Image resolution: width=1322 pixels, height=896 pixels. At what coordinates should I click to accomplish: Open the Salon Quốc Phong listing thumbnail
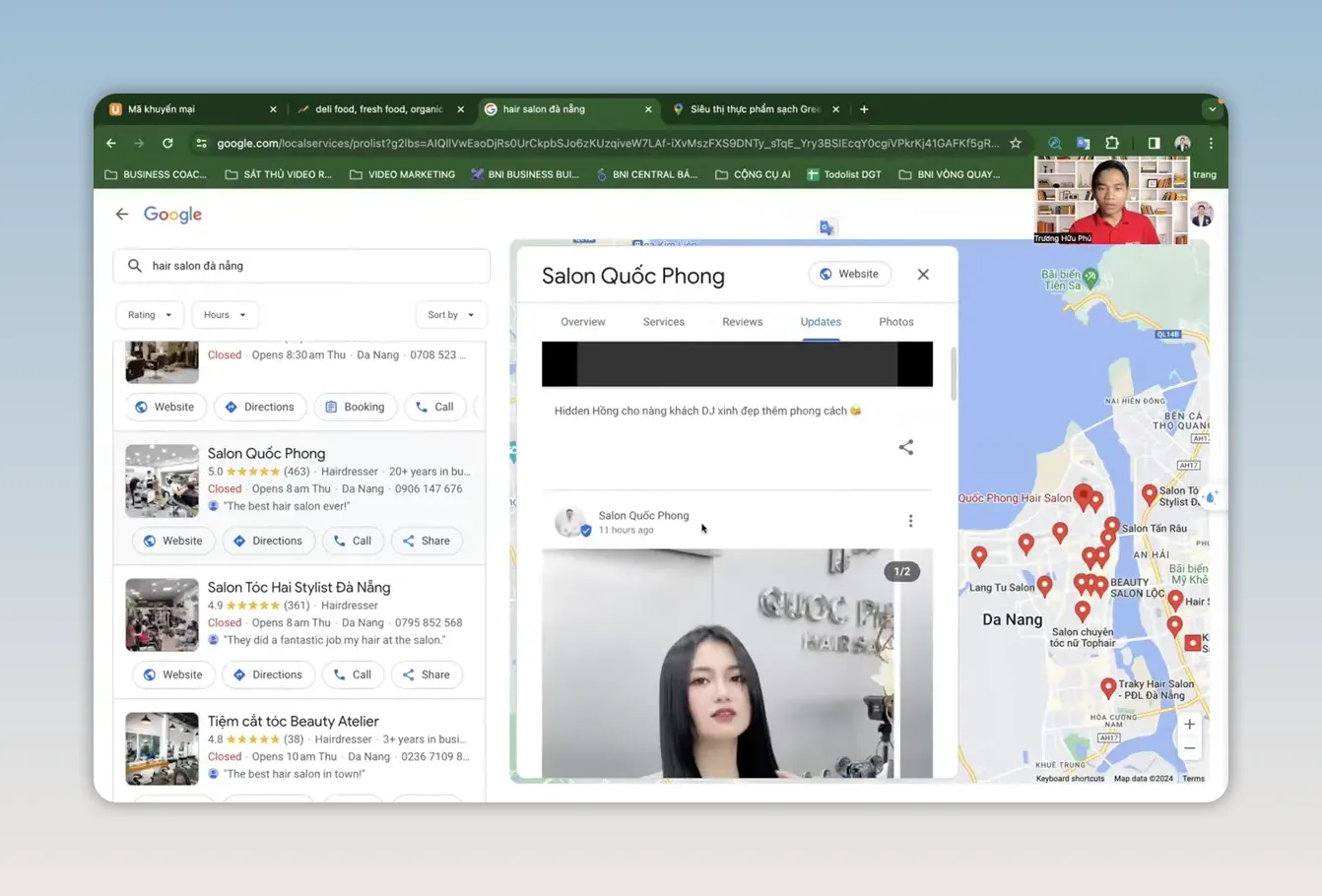162,480
